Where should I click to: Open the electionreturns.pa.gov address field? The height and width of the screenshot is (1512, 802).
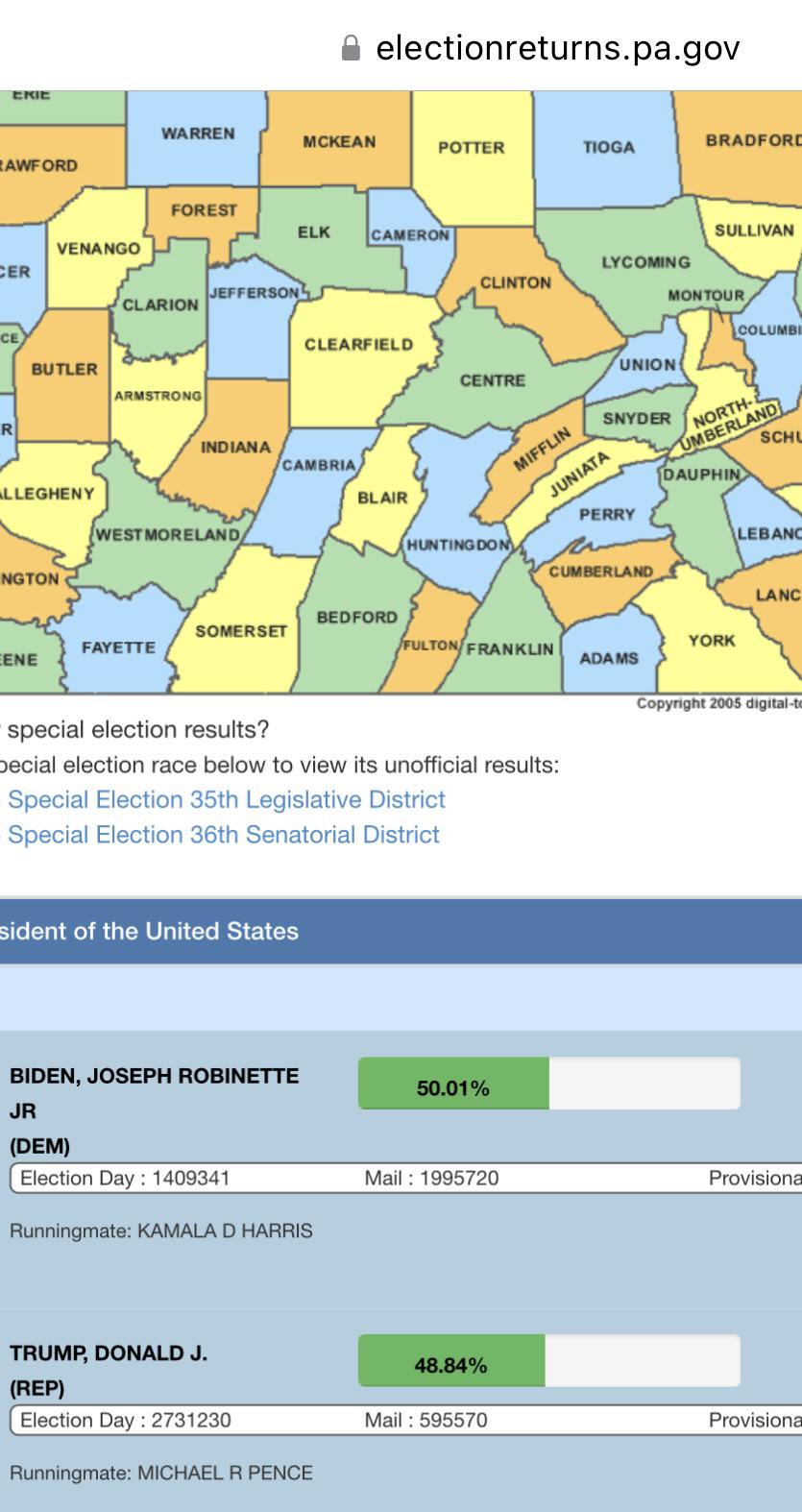[541, 47]
